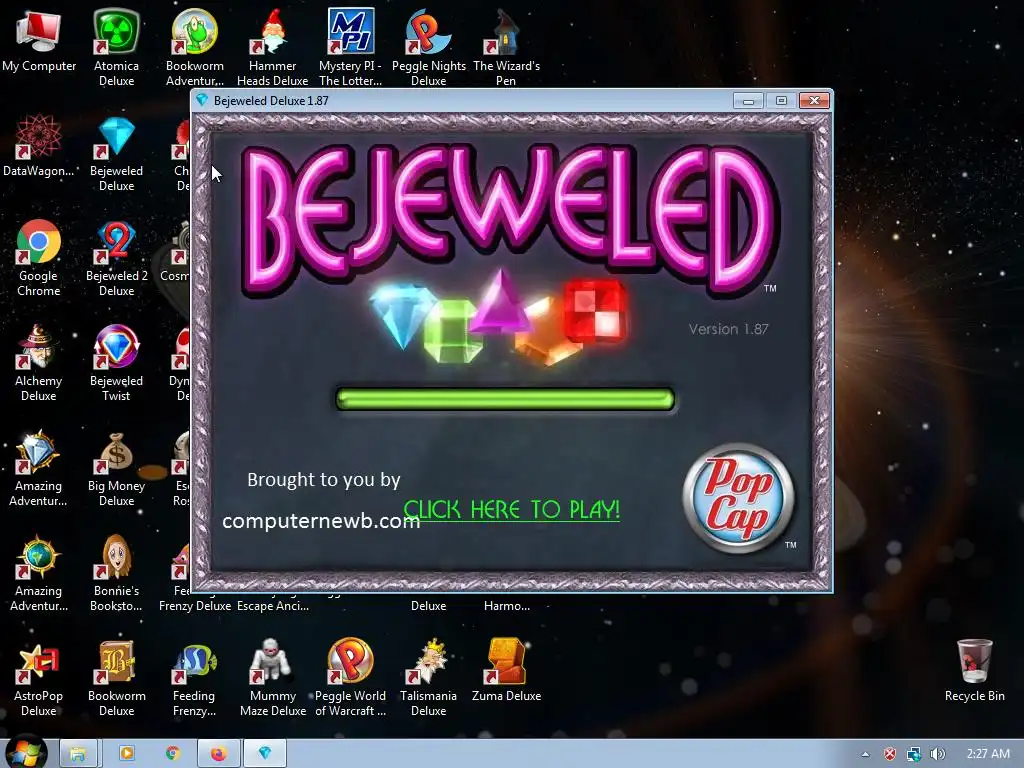
Task: Select Bejeweled Deluxe desktop shortcut
Action: click(x=116, y=153)
